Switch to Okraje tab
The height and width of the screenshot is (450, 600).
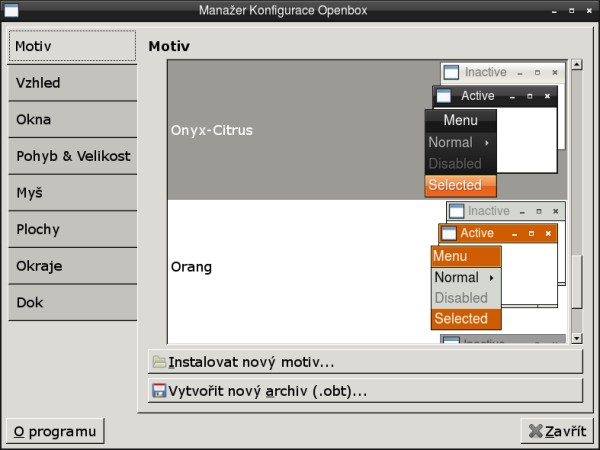[x=72, y=266]
